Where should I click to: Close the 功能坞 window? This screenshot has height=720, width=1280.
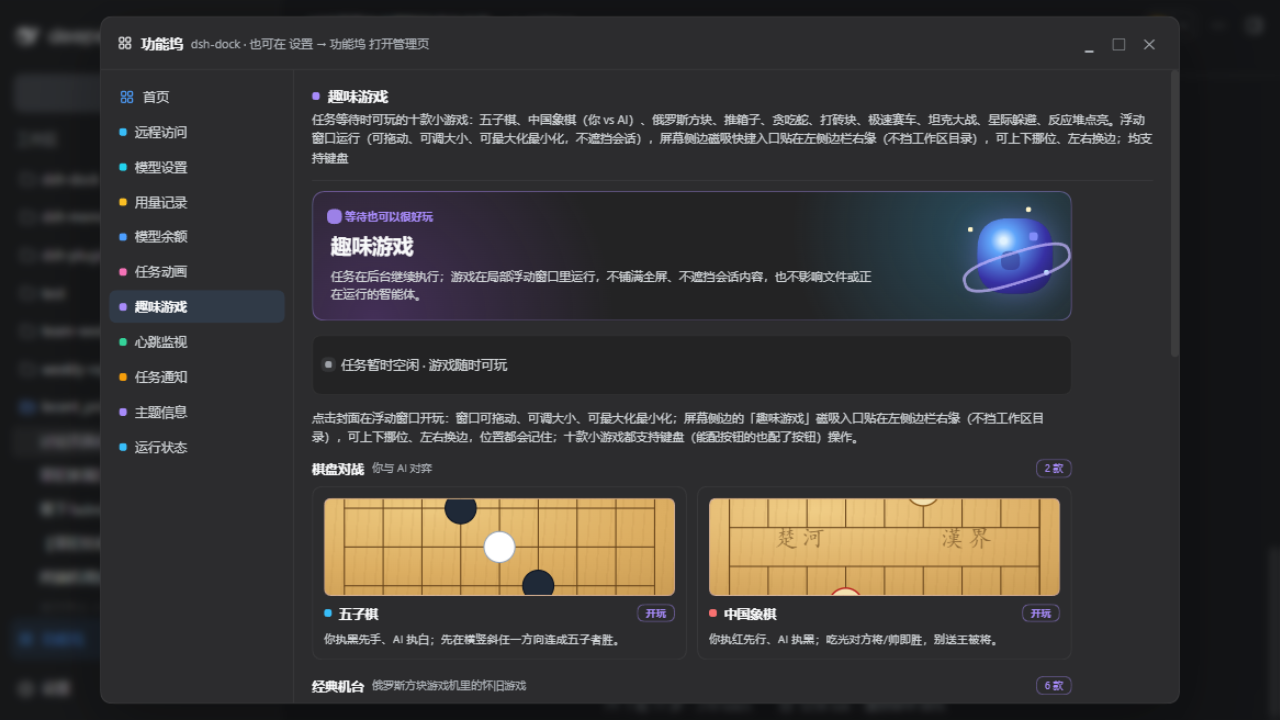[1149, 44]
